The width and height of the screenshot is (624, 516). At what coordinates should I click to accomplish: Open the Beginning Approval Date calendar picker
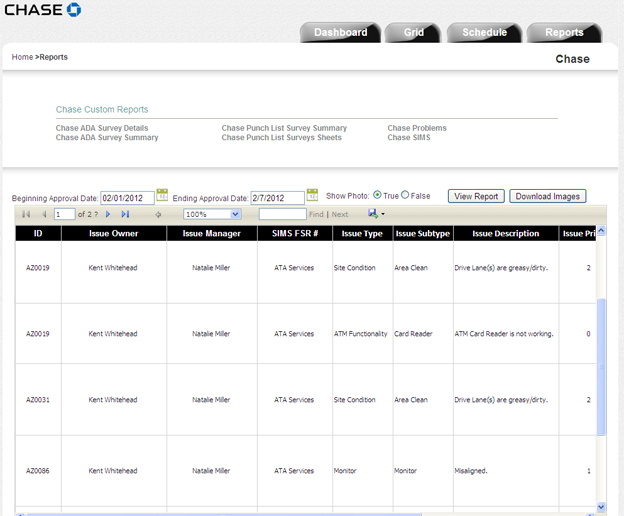(x=162, y=195)
